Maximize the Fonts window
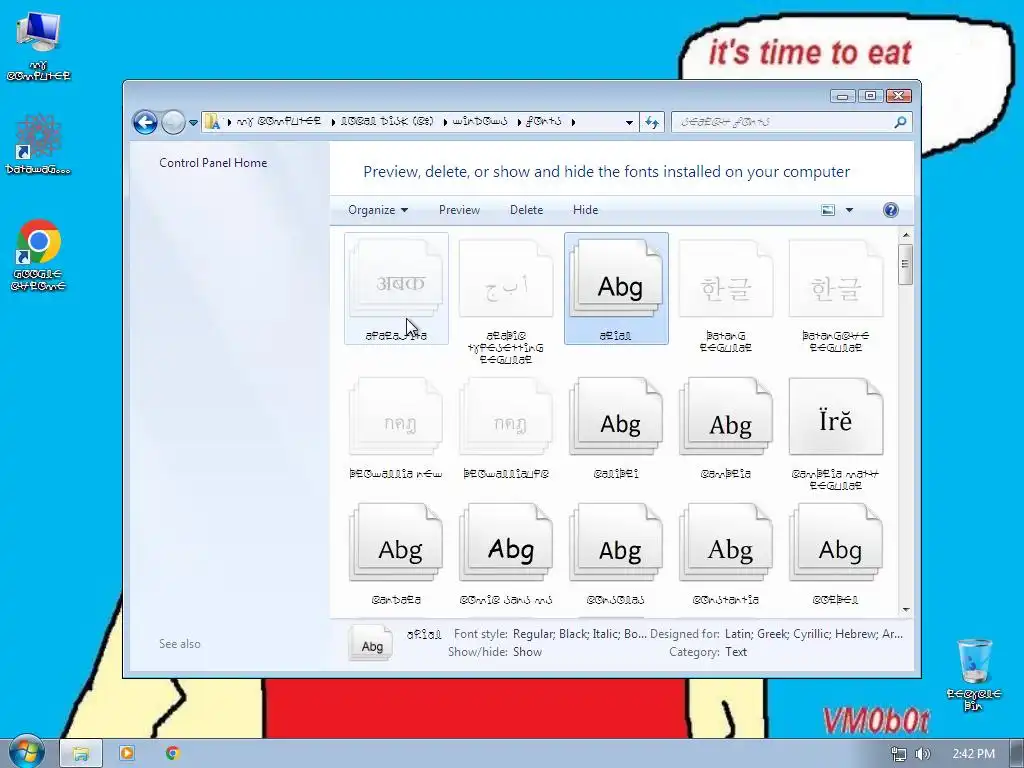 click(871, 96)
